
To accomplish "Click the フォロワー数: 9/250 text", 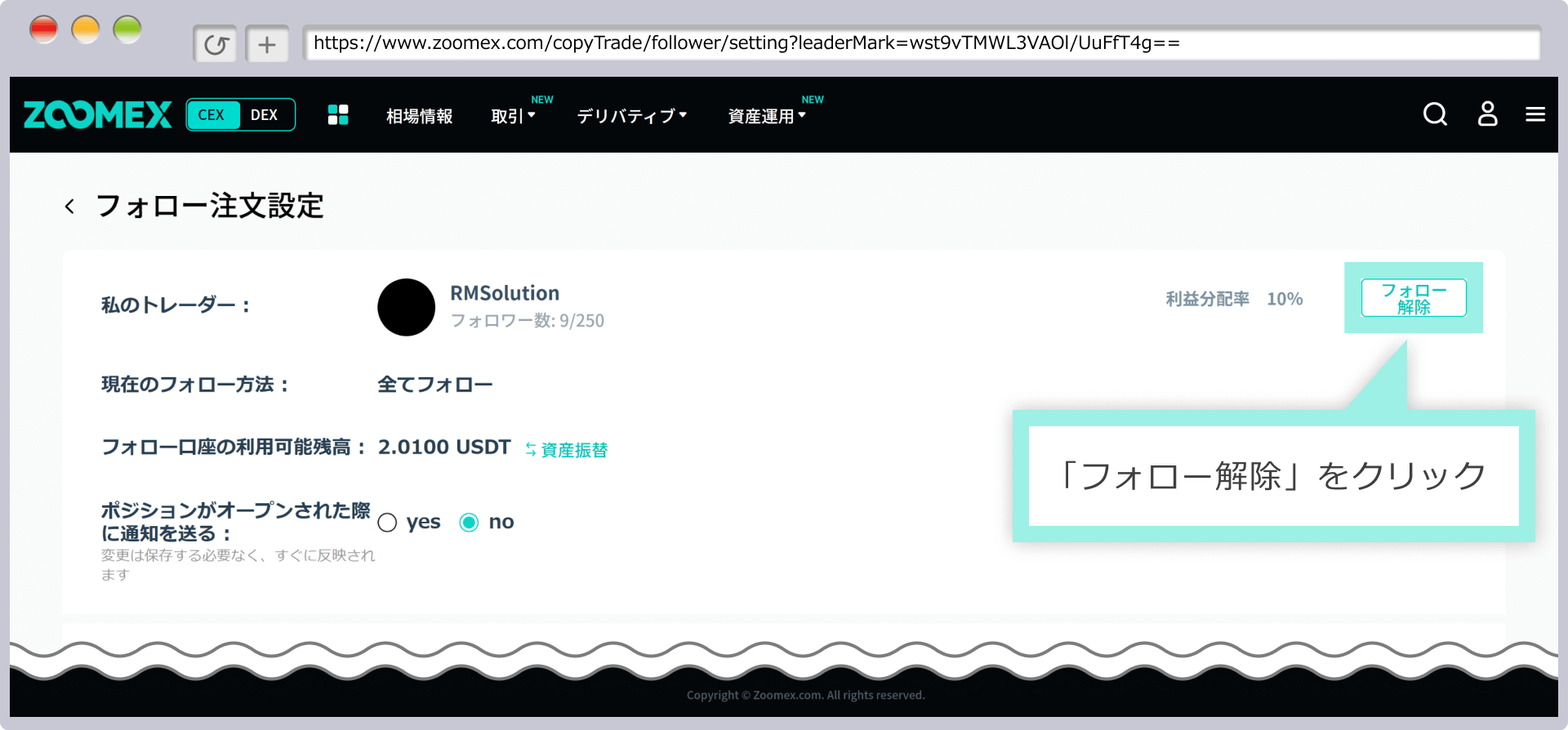I will [528, 321].
